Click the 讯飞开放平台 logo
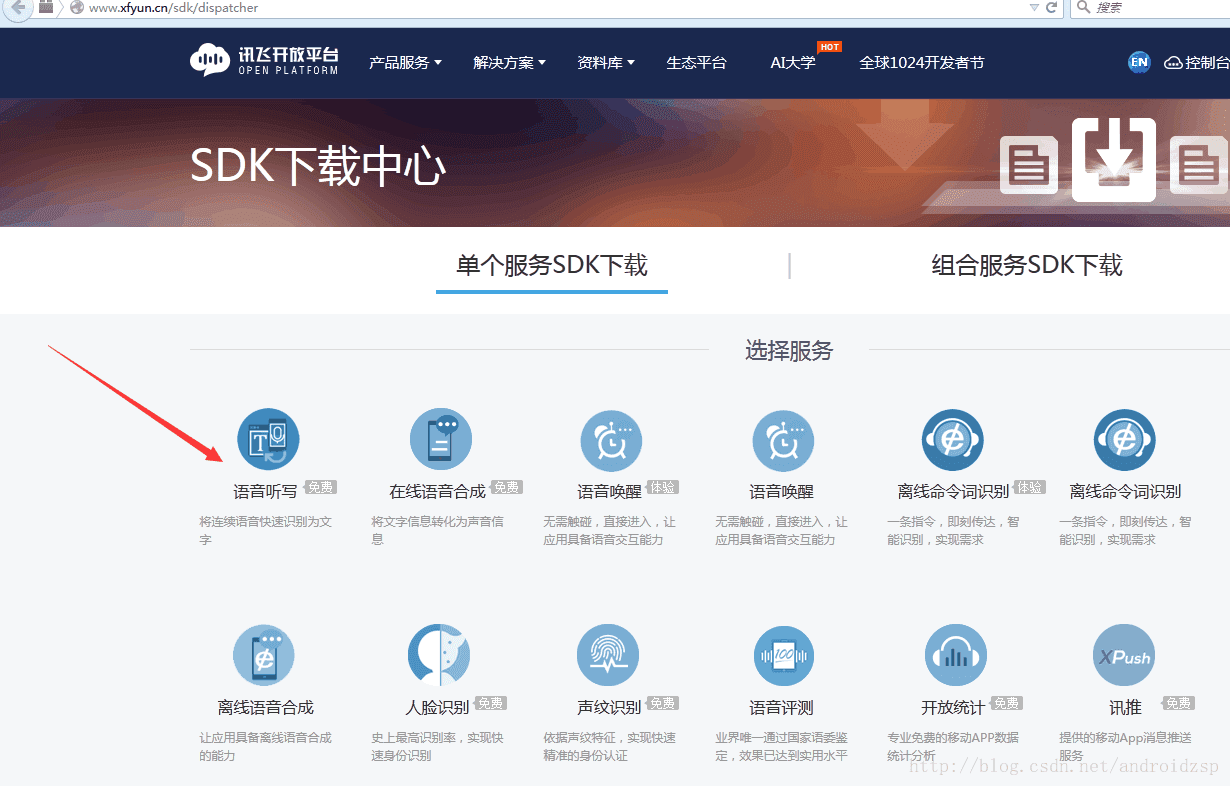Screen dimensions: 1230x786 coord(265,60)
